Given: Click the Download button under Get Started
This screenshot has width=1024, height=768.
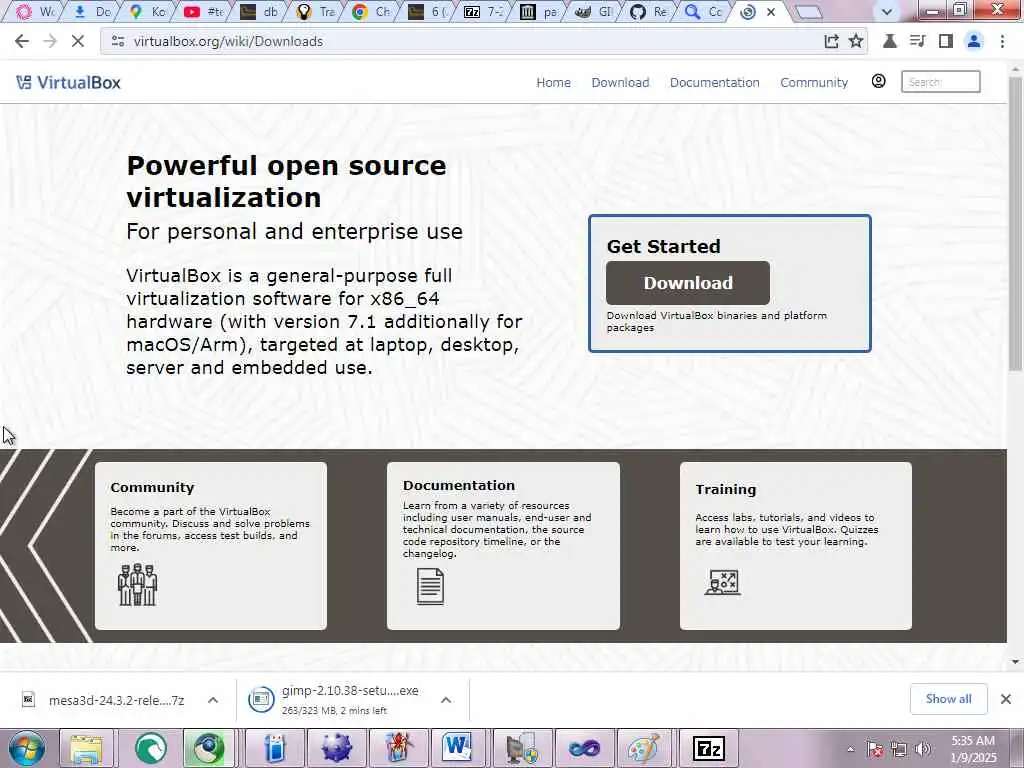Looking at the screenshot, I should pyautogui.click(x=688, y=283).
